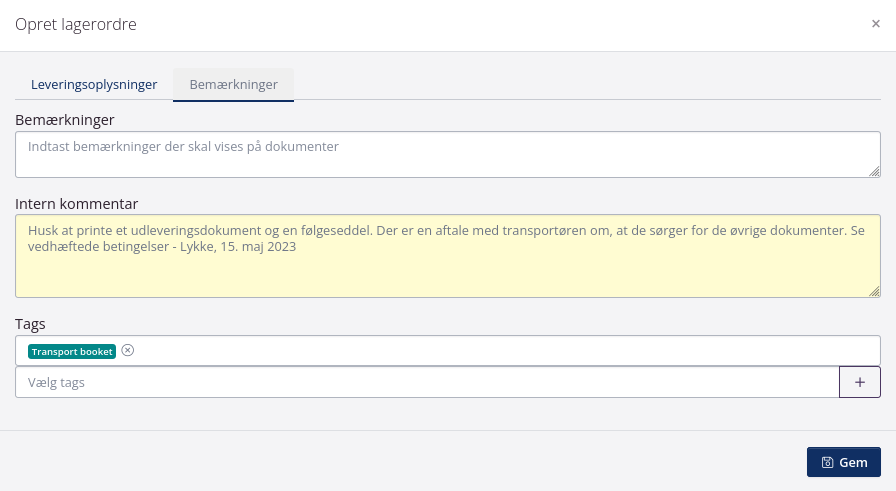Click empty area of selected tags box

click(500, 351)
